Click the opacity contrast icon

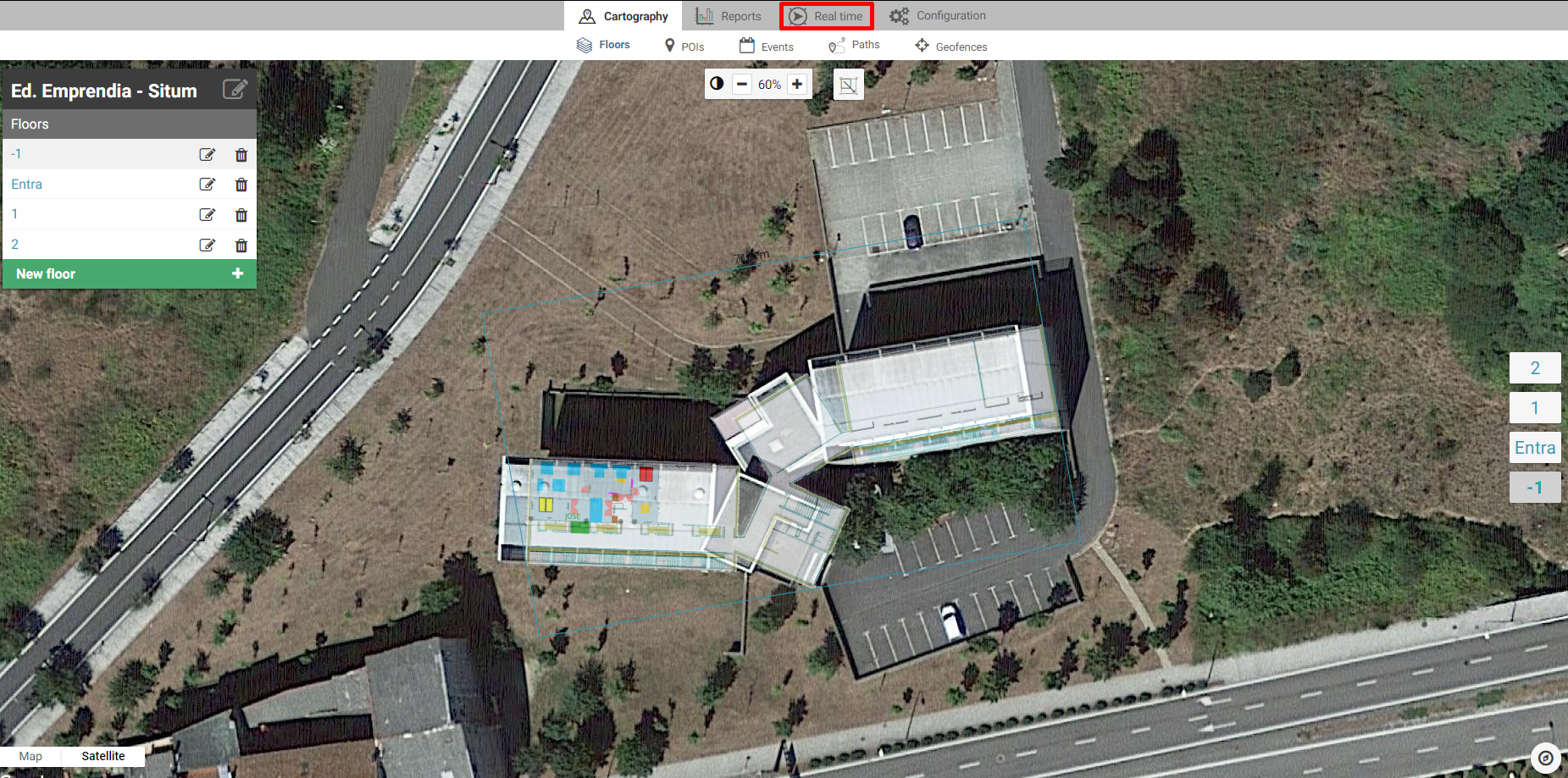point(718,84)
